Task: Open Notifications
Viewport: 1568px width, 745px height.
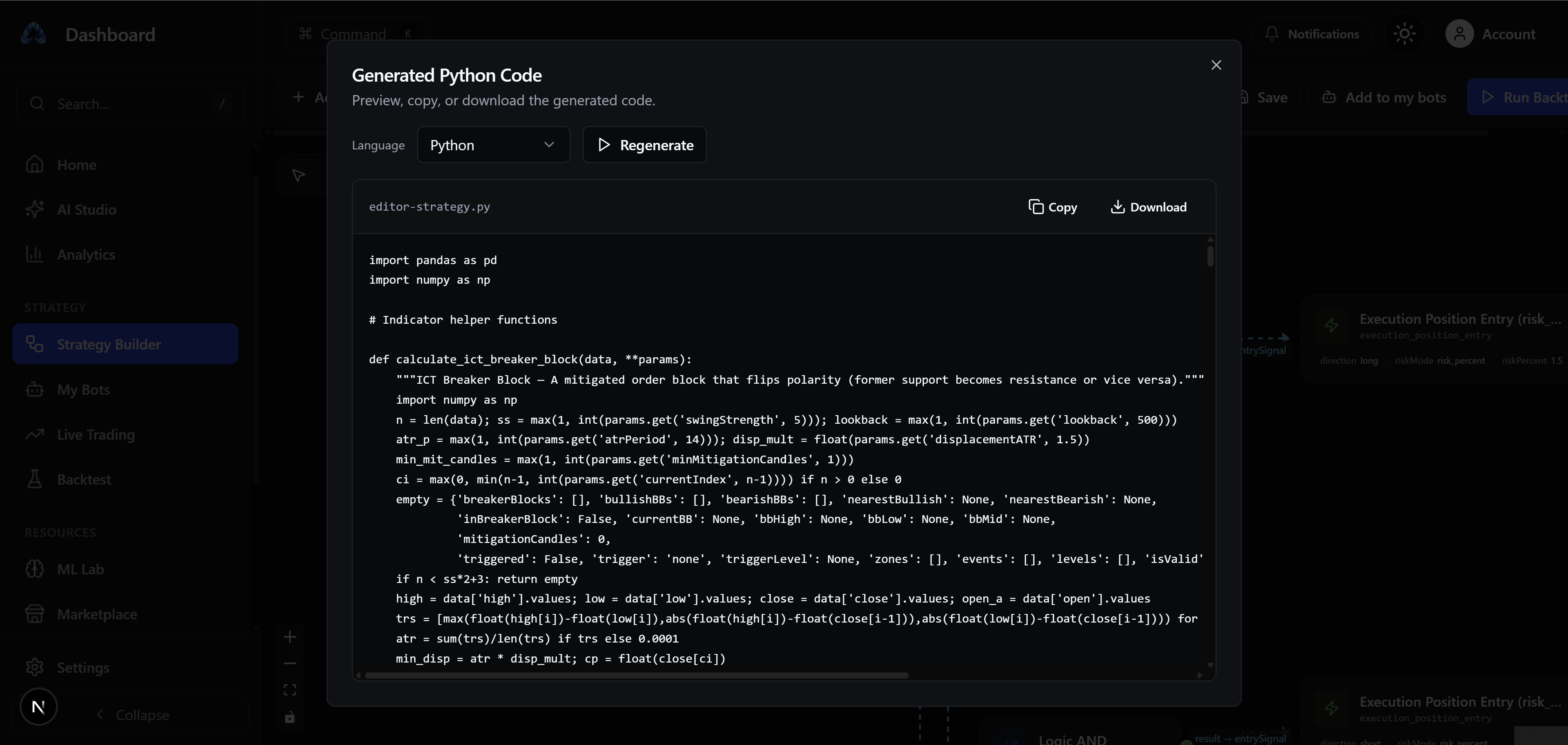Action: (1311, 34)
